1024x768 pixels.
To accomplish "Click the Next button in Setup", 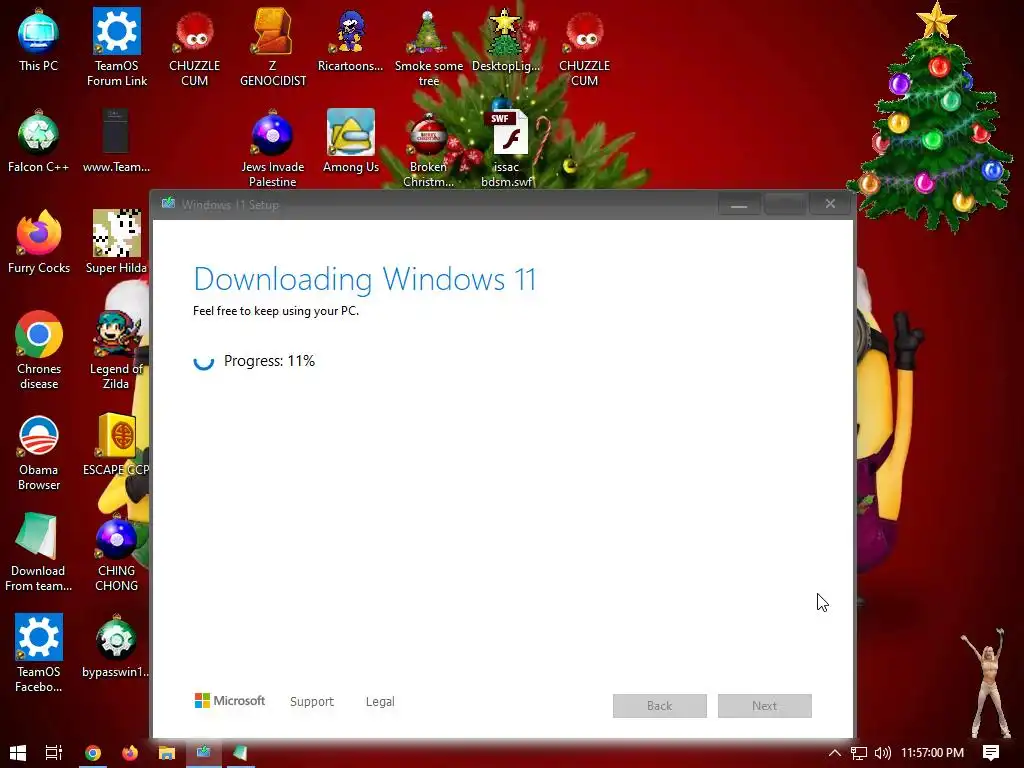I will tap(765, 706).
